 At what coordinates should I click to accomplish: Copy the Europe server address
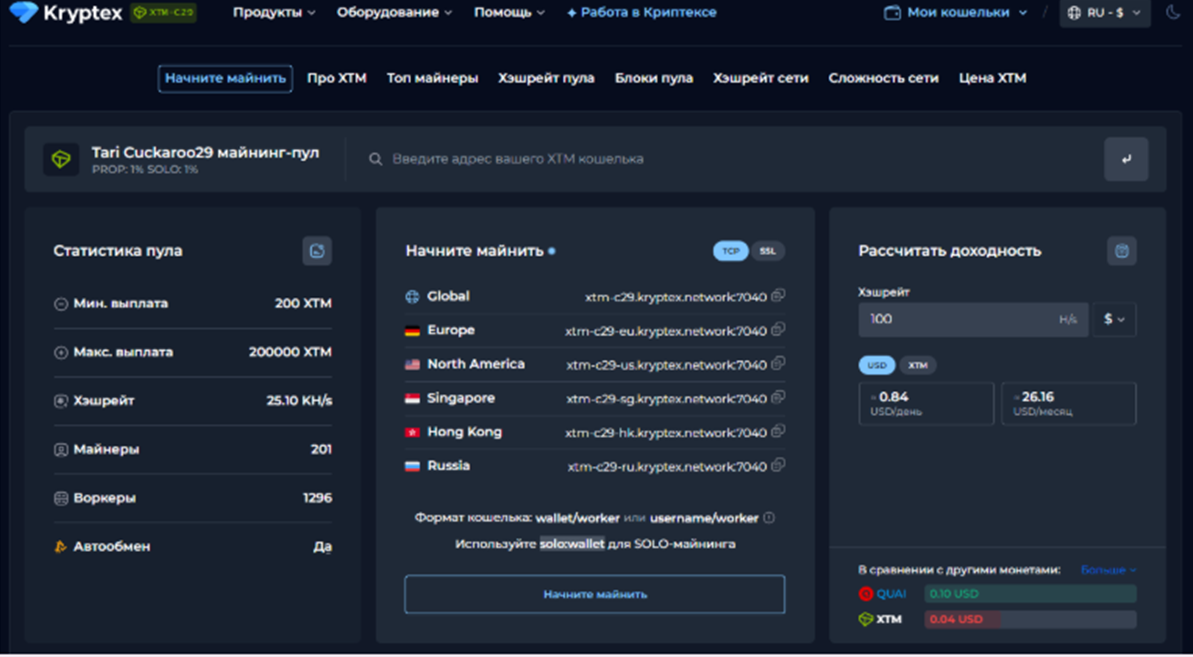pyautogui.click(x=778, y=330)
